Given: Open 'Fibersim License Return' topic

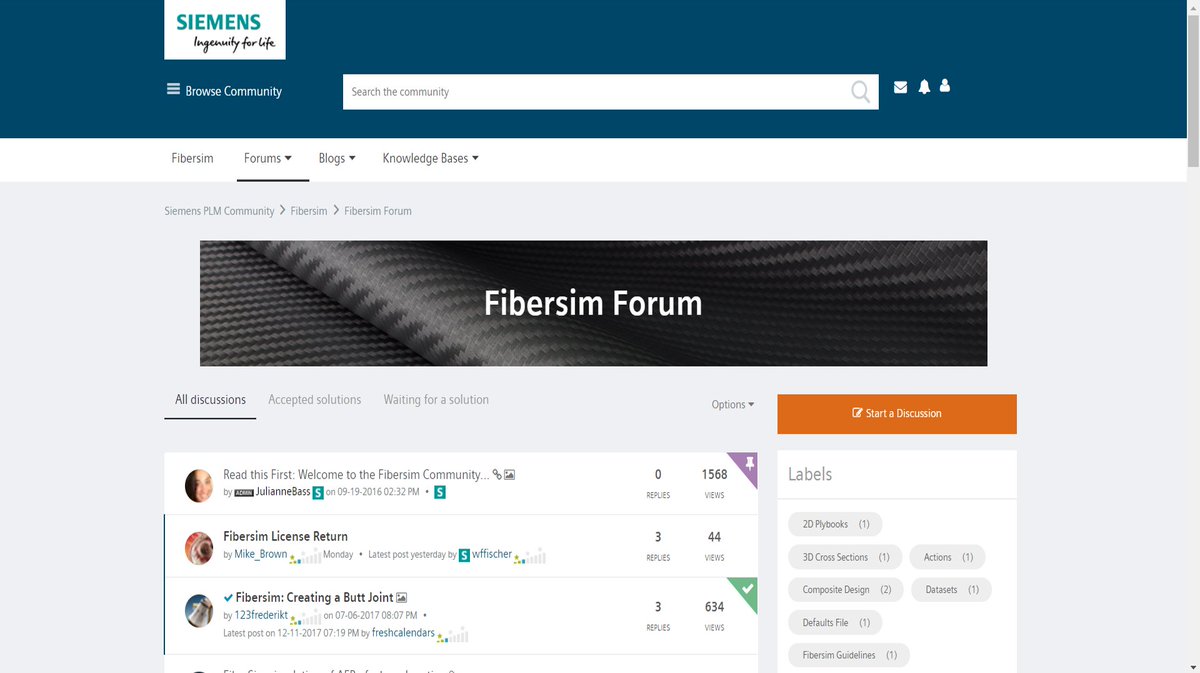Looking at the screenshot, I should click(x=286, y=537).
